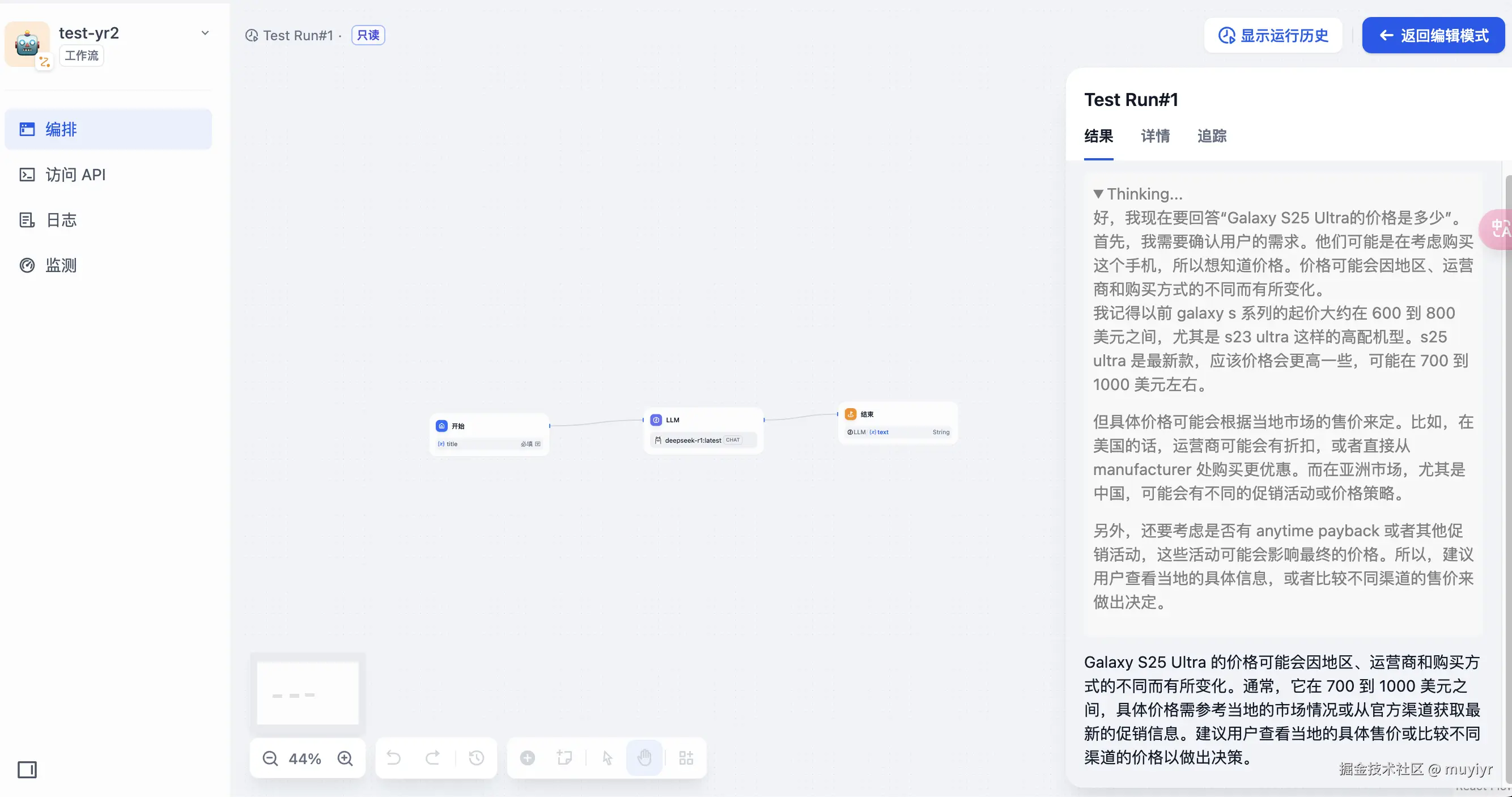Image resolution: width=1512 pixels, height=797 pixels.
Task: Click the add note icon
Action: tap(564, 758)
